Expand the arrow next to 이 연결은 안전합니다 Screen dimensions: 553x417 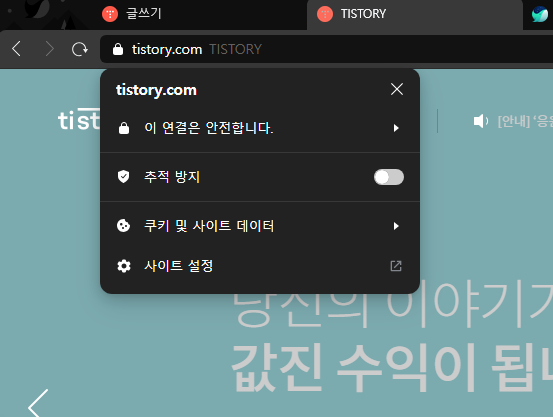click(x=396, y=128)
